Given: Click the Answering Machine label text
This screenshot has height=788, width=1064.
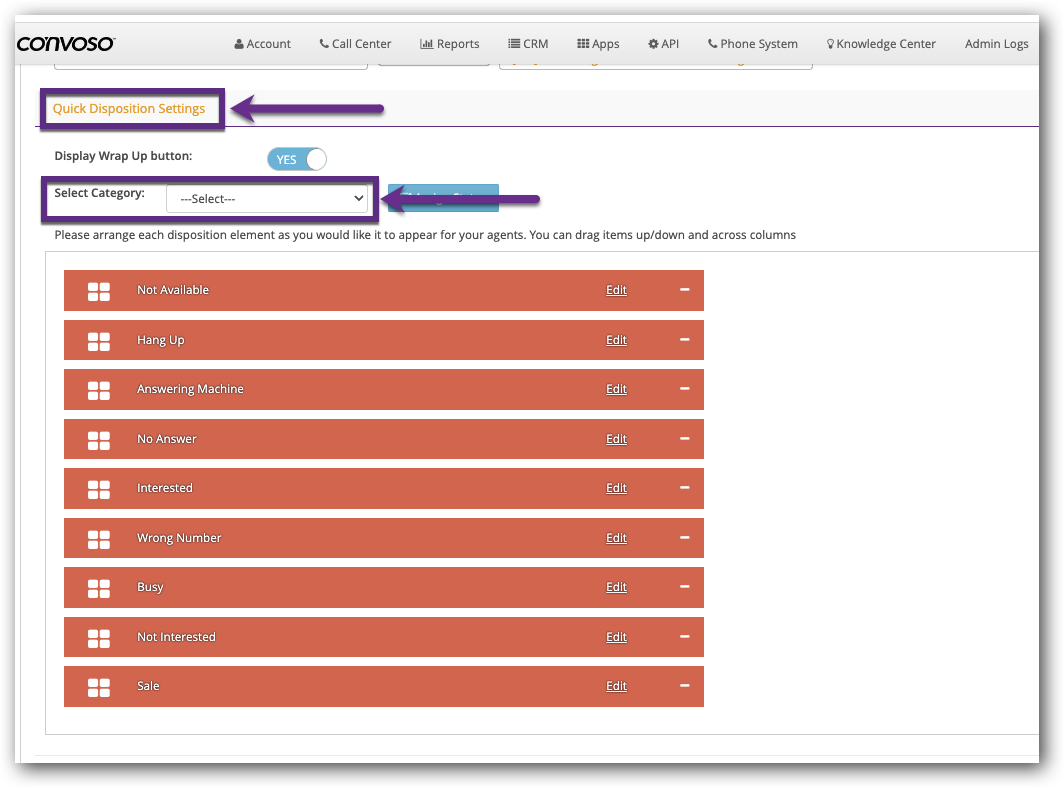Looking at the screenshot, I should click(x=190, y=389).
